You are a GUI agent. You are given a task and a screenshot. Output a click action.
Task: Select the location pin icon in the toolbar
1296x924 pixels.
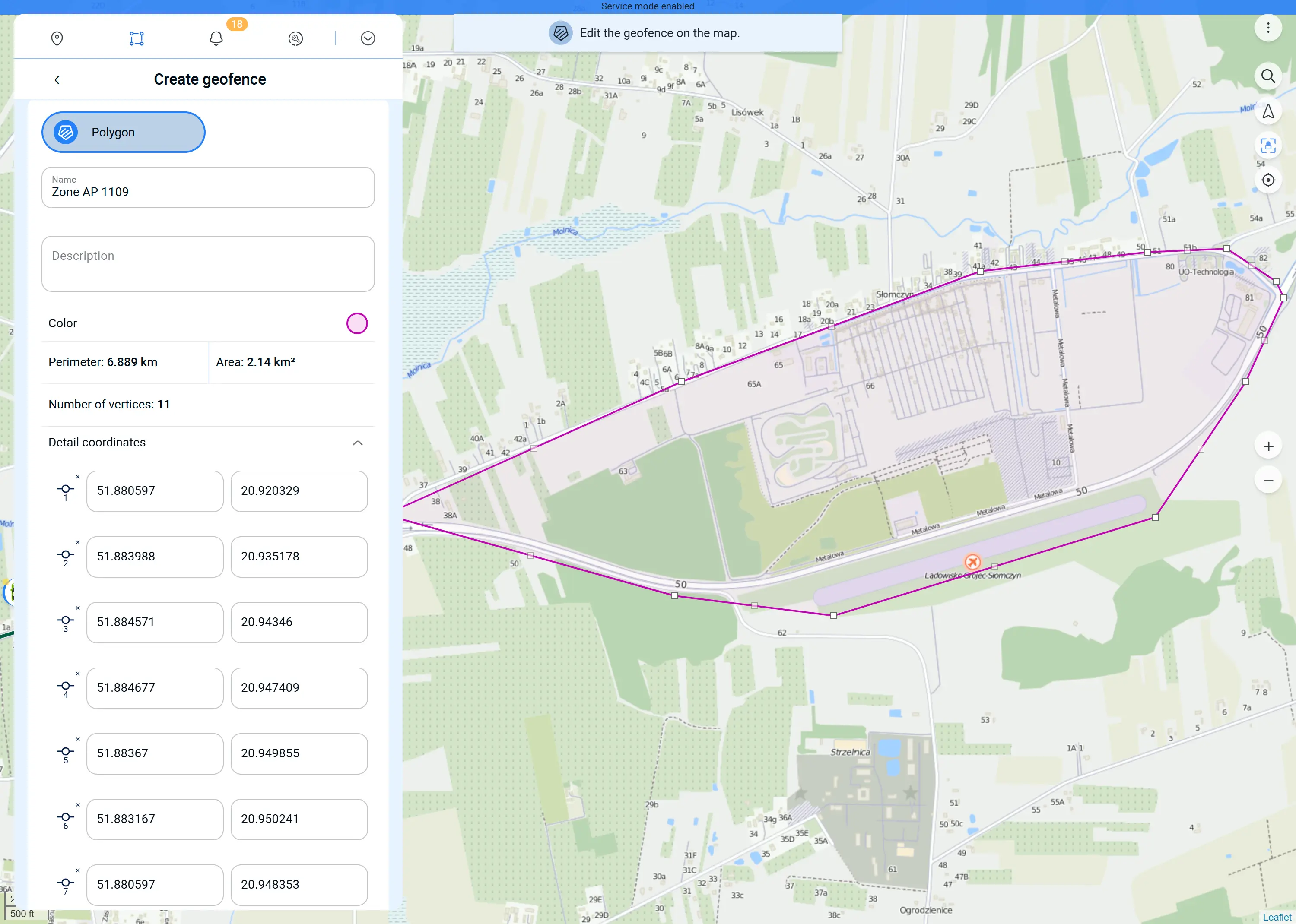[57, 38]
